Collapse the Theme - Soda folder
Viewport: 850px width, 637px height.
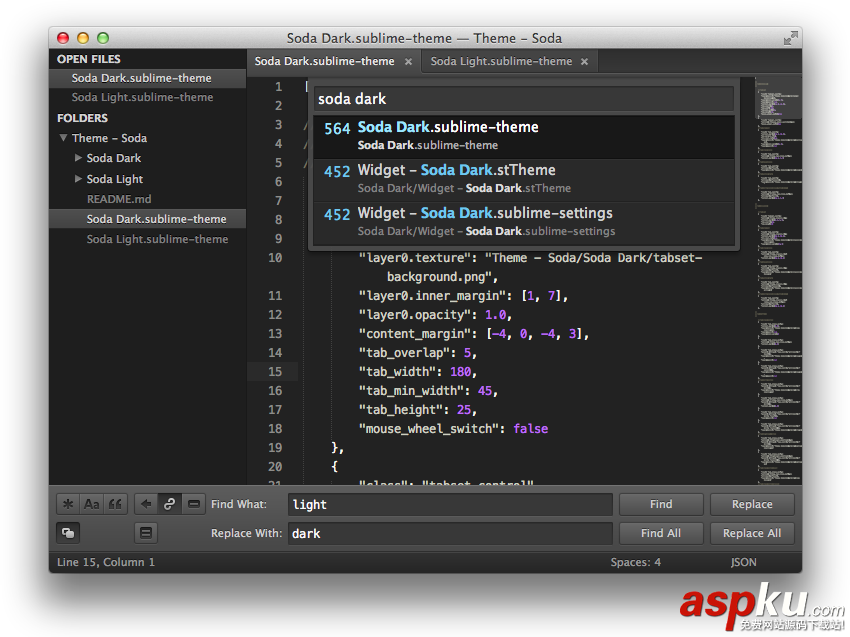tap(63, 138)
